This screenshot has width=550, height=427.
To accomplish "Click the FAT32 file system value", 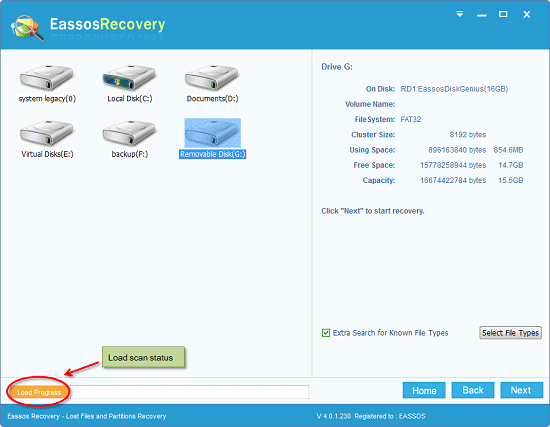I will coord(411,119).
